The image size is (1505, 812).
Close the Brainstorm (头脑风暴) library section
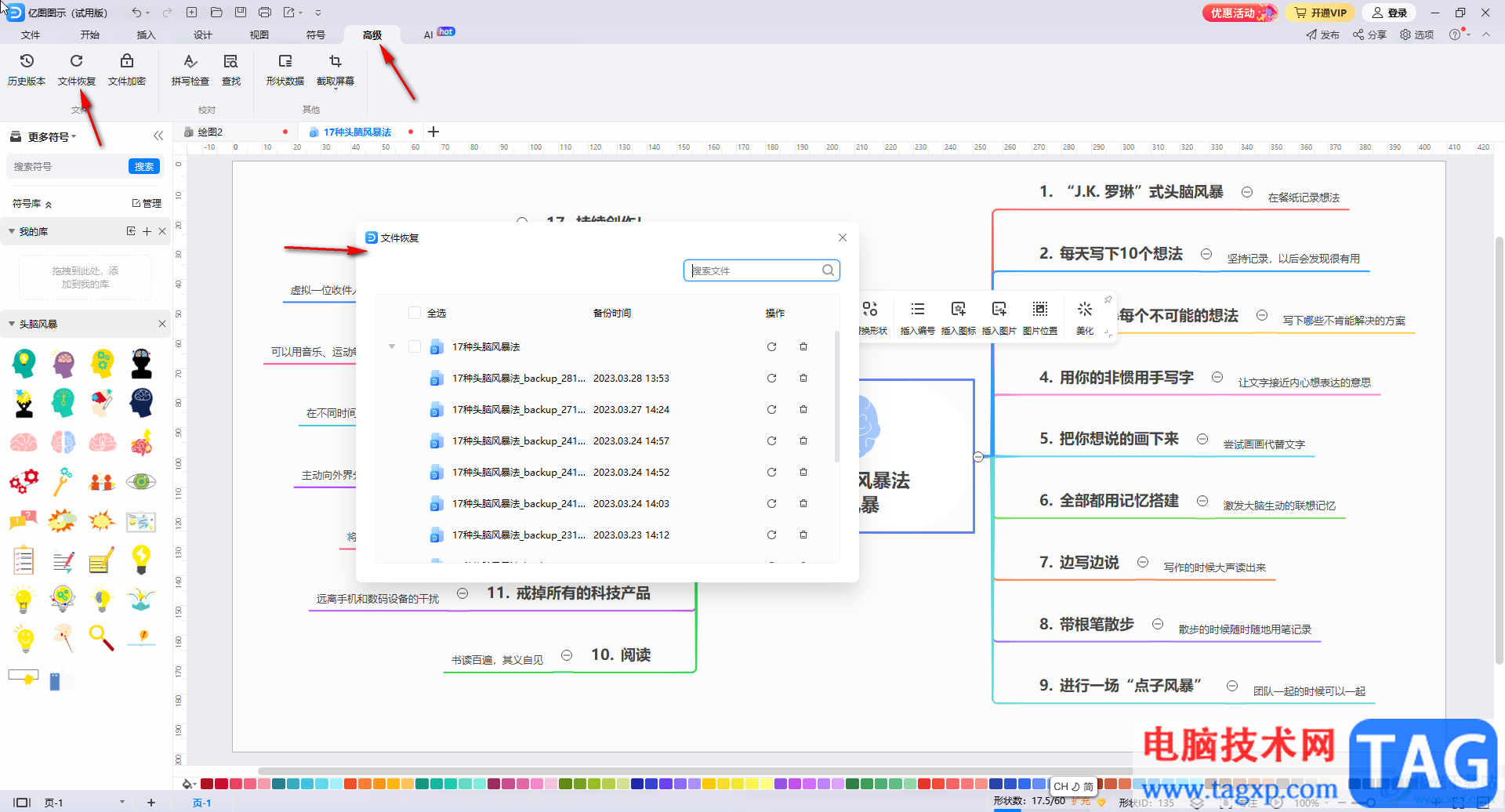(162, 324)
